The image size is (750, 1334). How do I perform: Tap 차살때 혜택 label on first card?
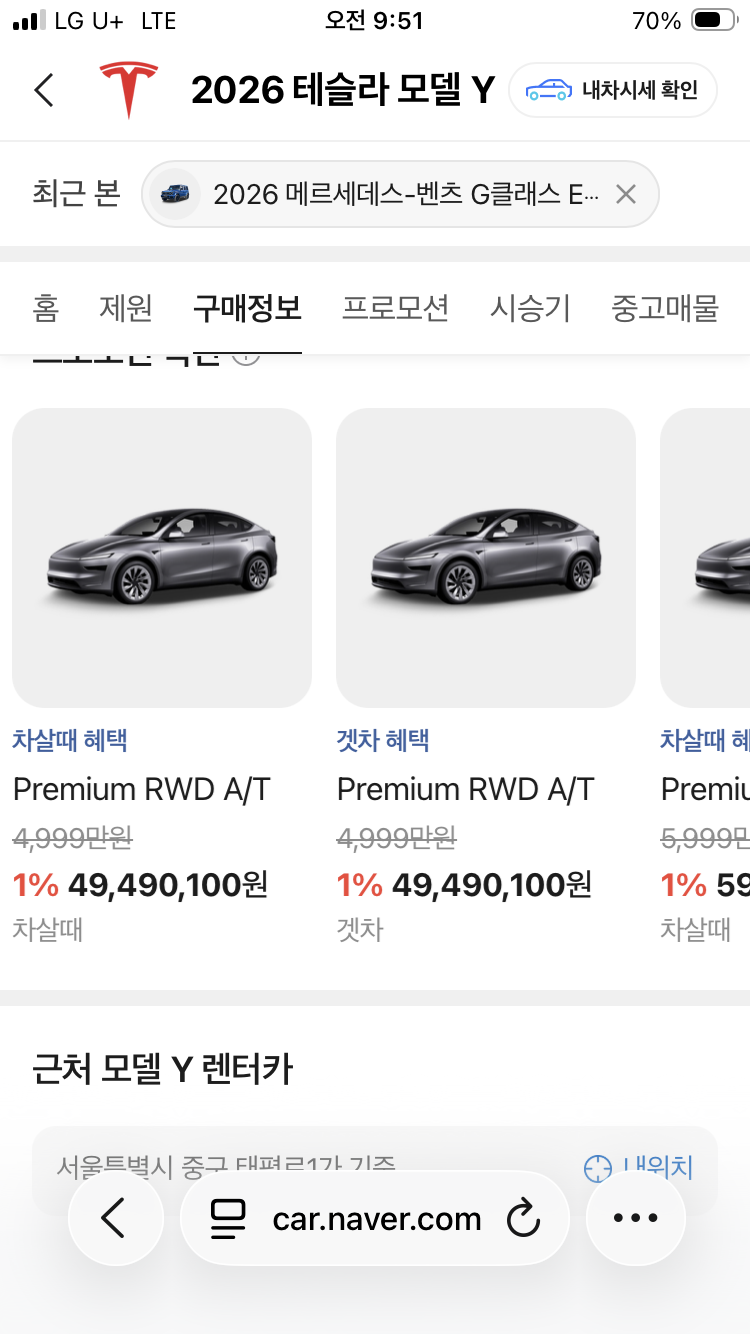70,741
